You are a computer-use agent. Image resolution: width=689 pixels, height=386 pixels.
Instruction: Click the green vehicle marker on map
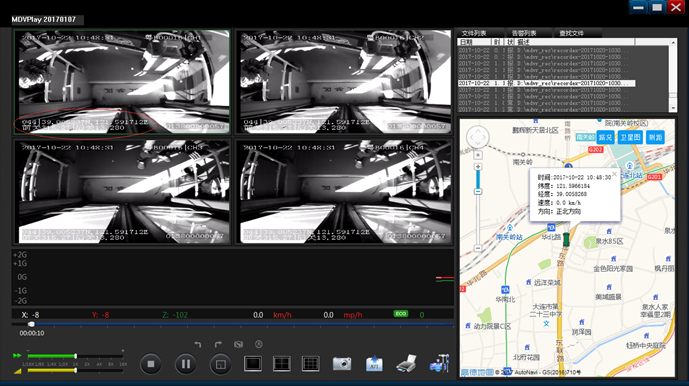pyautogui.click(x=566, y=239)
